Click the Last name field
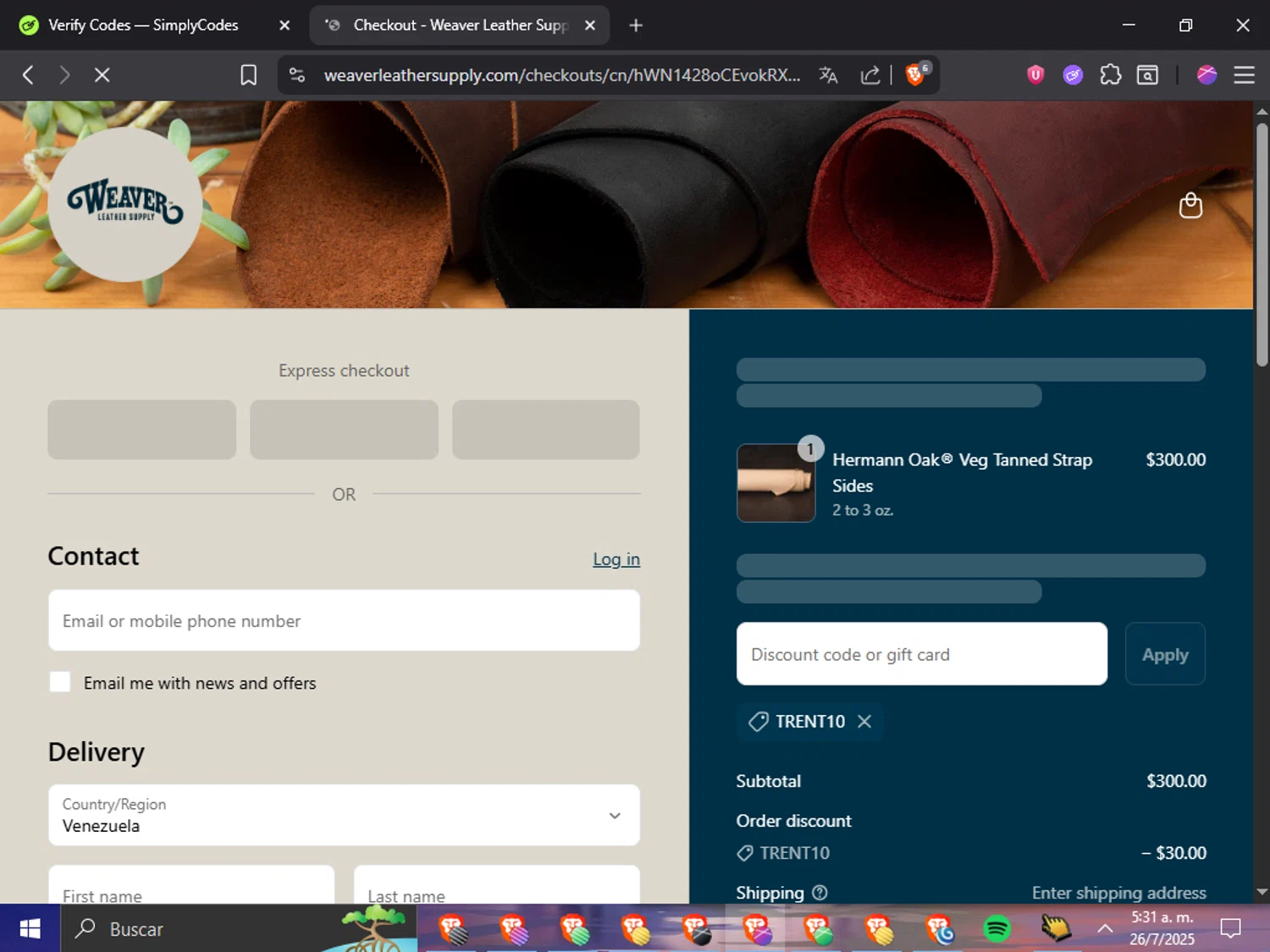The height and width of the screenshot is (952, 1270). pyautogui.click(x=497, y=884)
